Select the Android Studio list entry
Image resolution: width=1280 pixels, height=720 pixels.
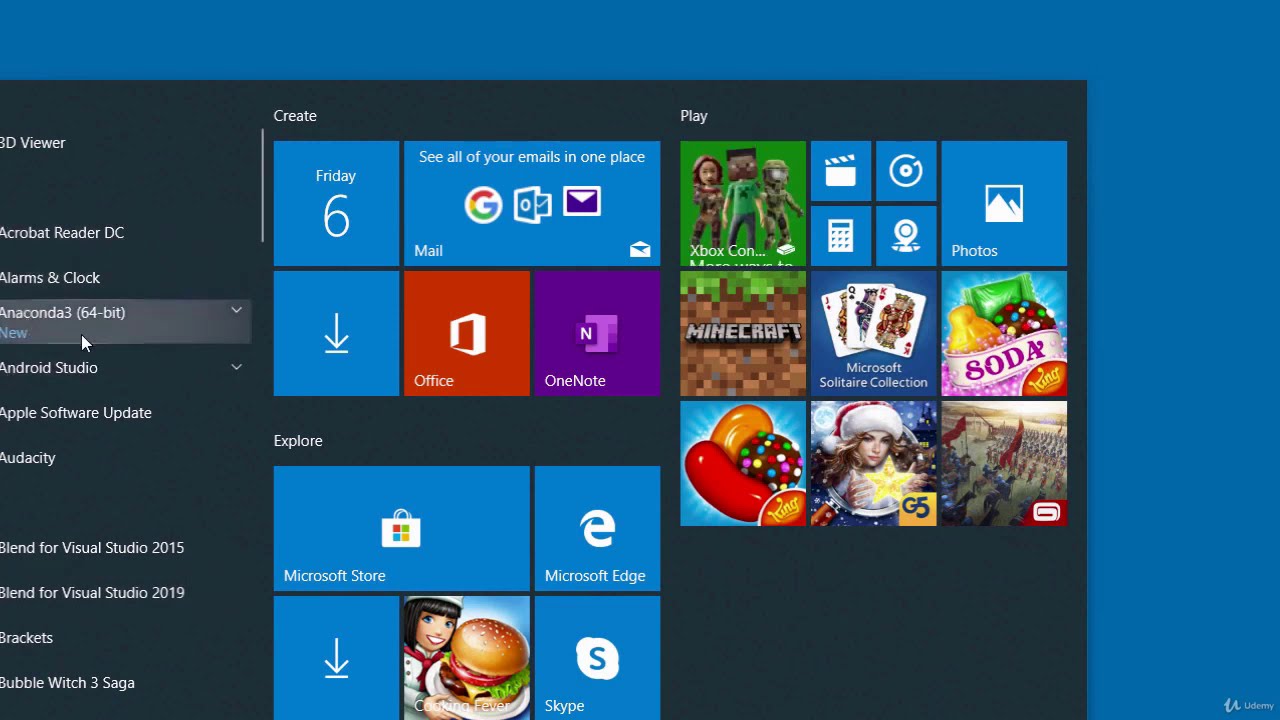click(x=125, y=368)
